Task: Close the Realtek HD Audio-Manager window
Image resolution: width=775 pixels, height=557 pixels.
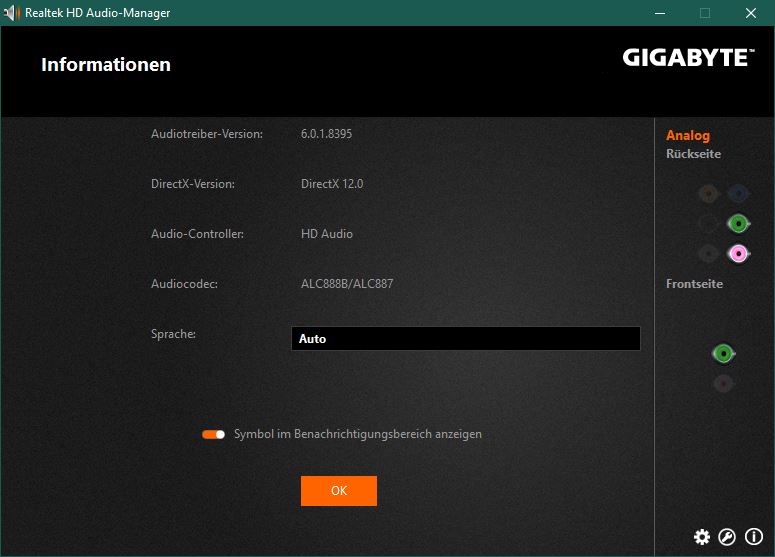Action: pos(751,13)
